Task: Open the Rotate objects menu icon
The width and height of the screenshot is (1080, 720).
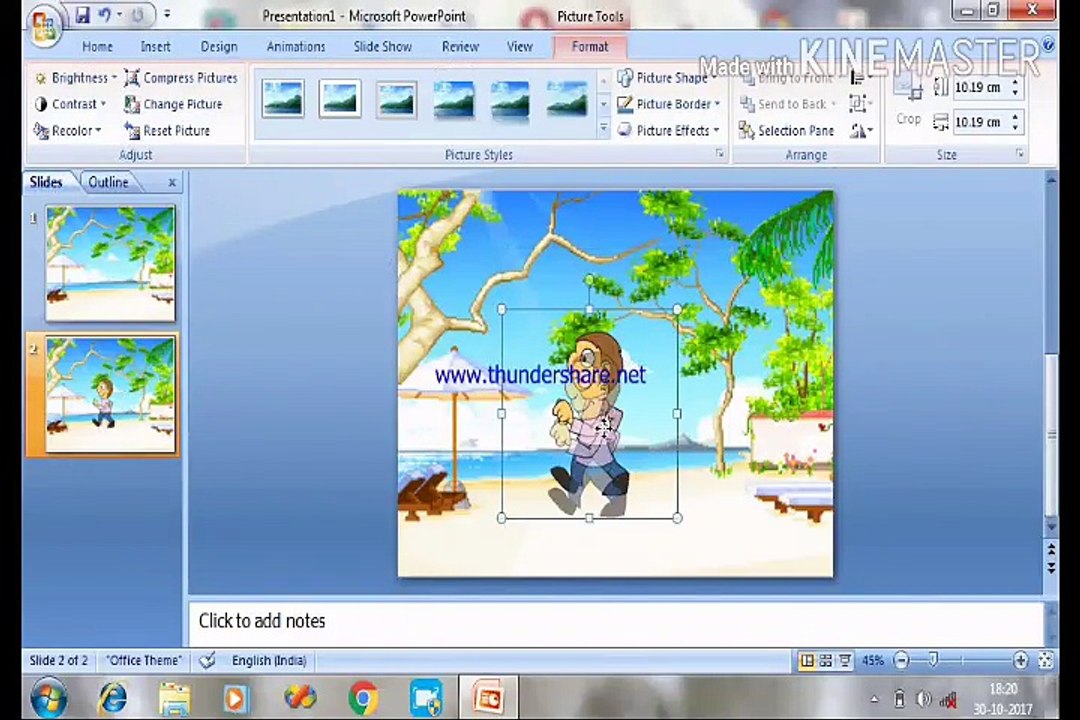Action: [x=862, y=130]
